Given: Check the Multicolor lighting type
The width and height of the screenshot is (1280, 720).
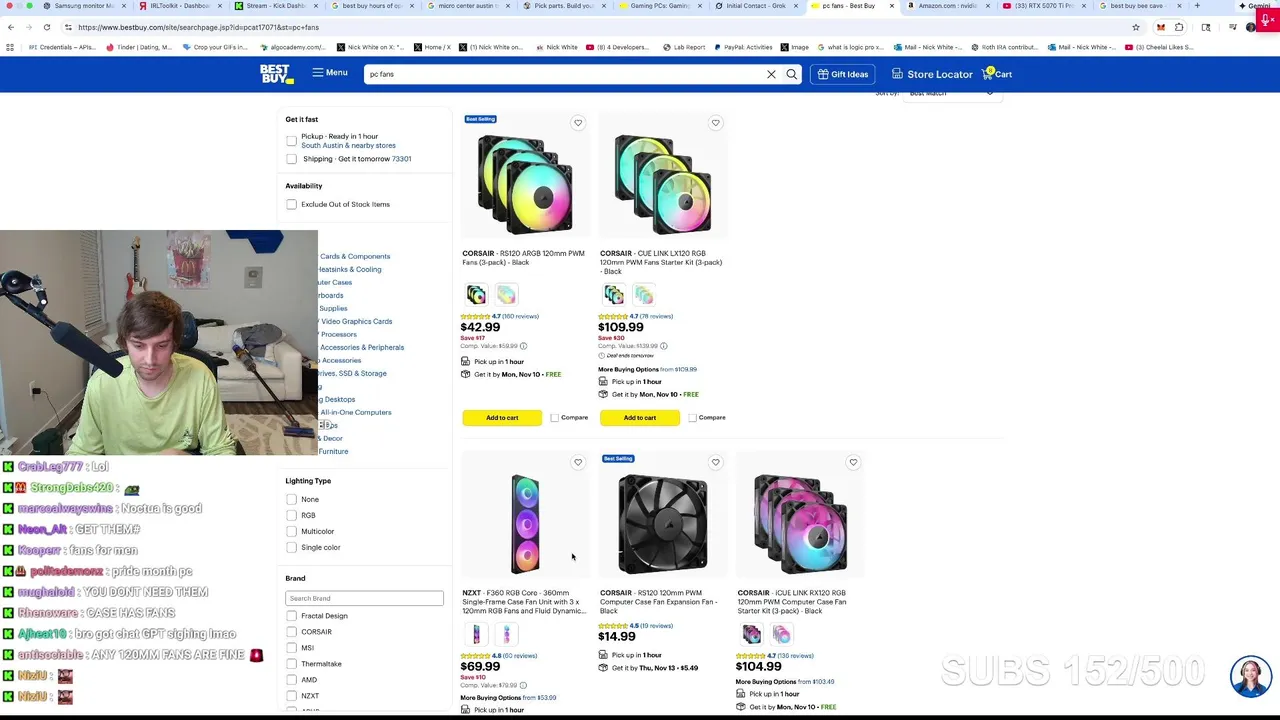Looking at the screenshot, I should tap(291, 532).
